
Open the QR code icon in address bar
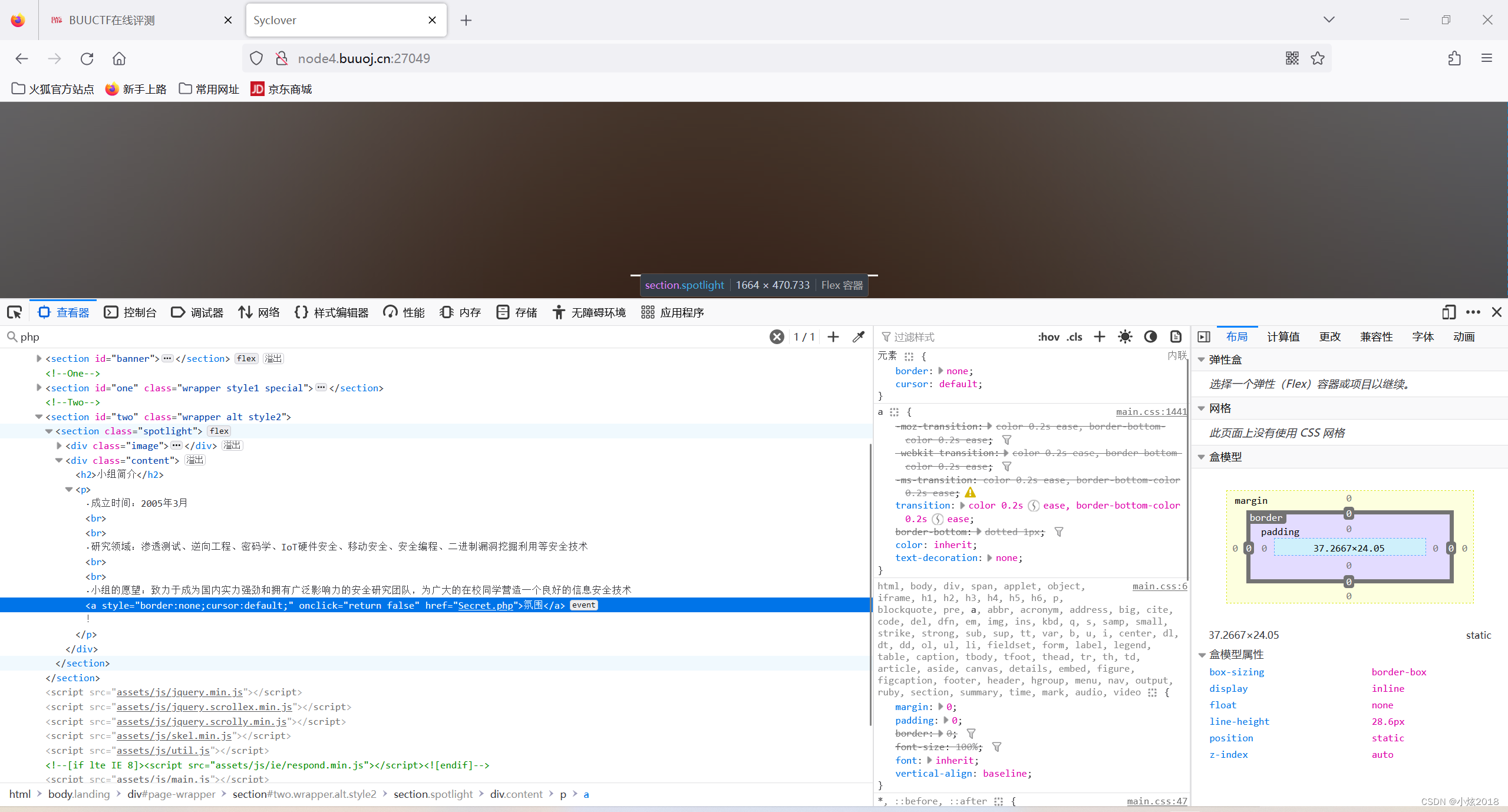(1292, 58)
